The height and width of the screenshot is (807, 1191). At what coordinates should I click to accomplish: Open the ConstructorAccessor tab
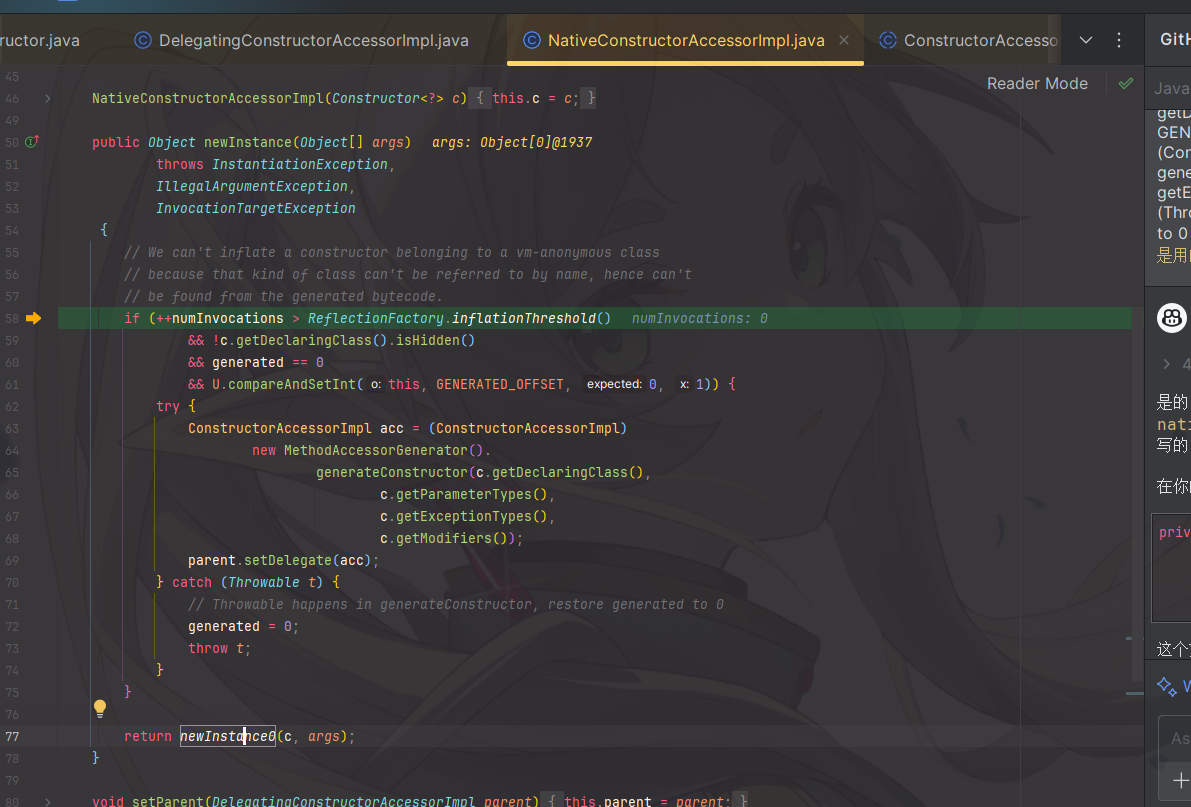coord(968,40)
